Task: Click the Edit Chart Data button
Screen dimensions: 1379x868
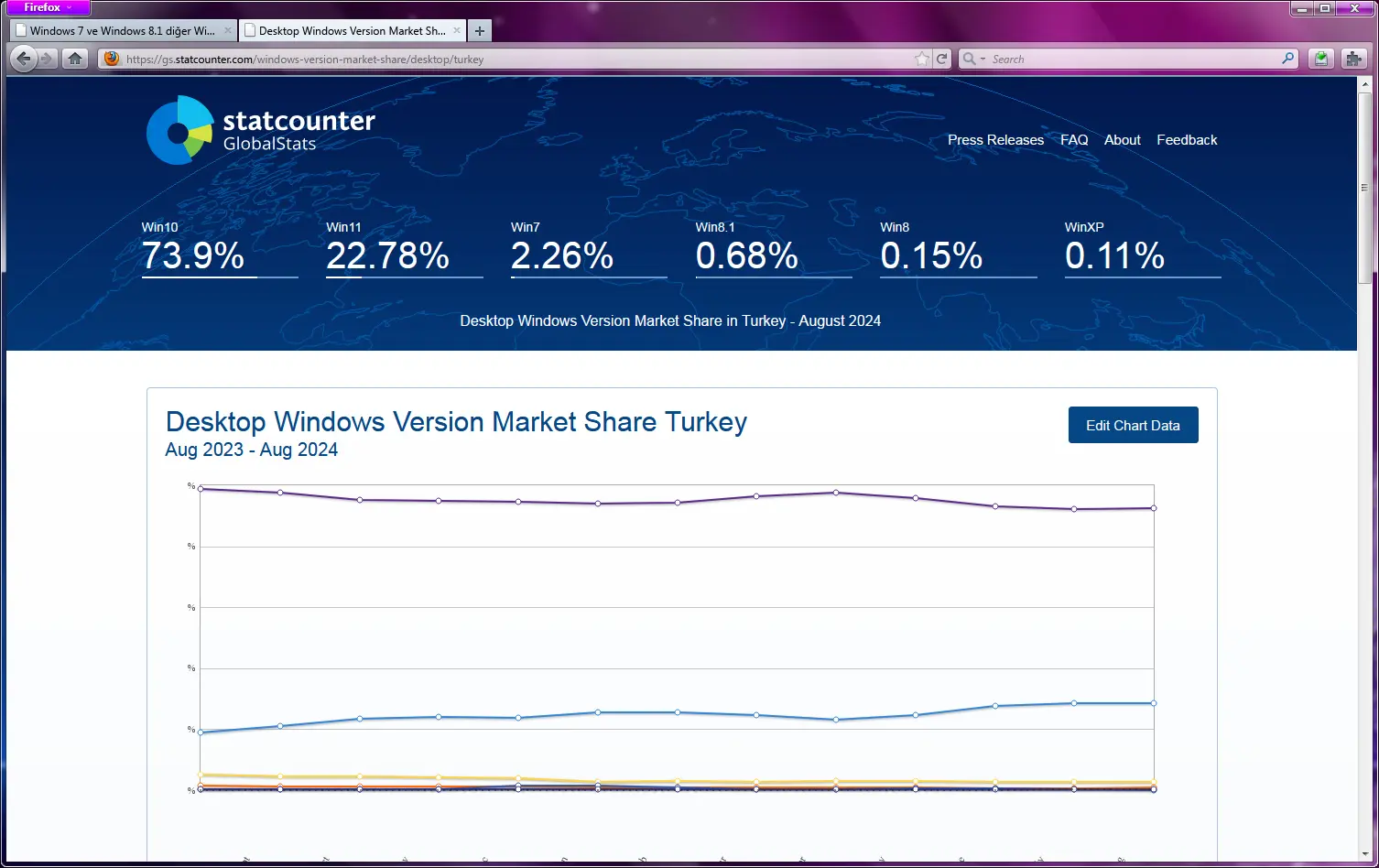Action: (1133, 425)
